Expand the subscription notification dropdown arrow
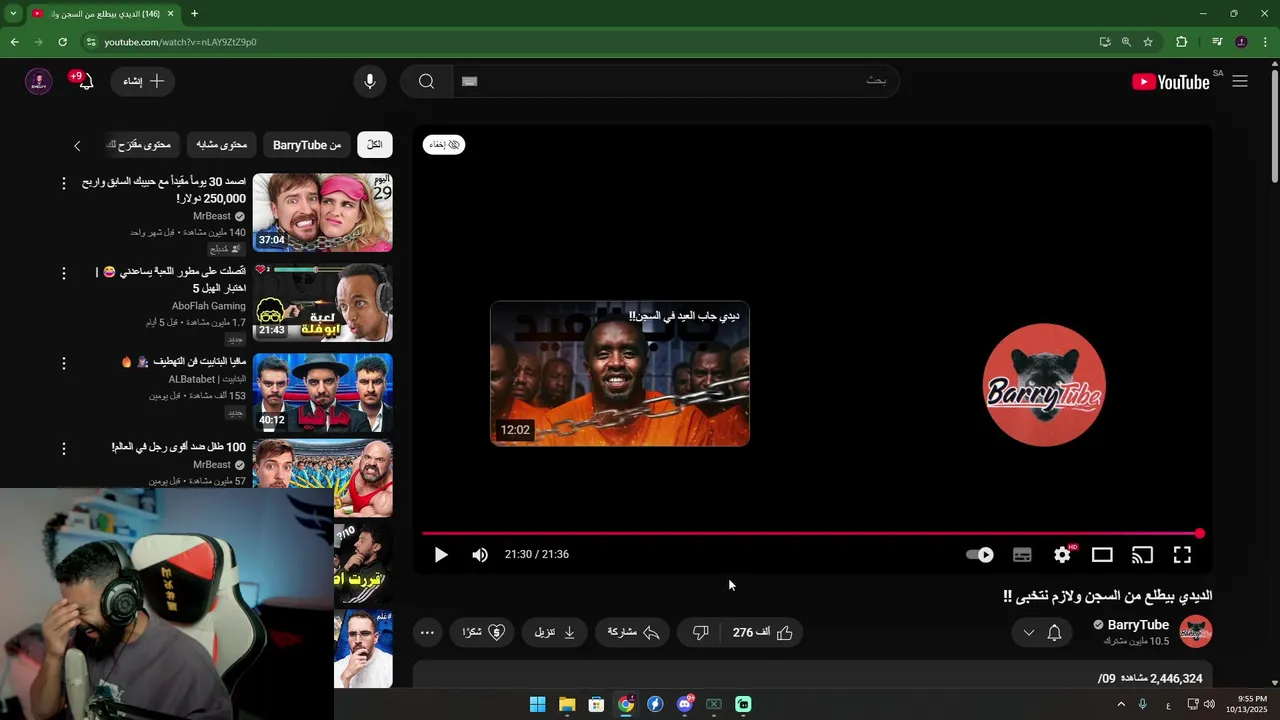 click(x=1028, y=632)
